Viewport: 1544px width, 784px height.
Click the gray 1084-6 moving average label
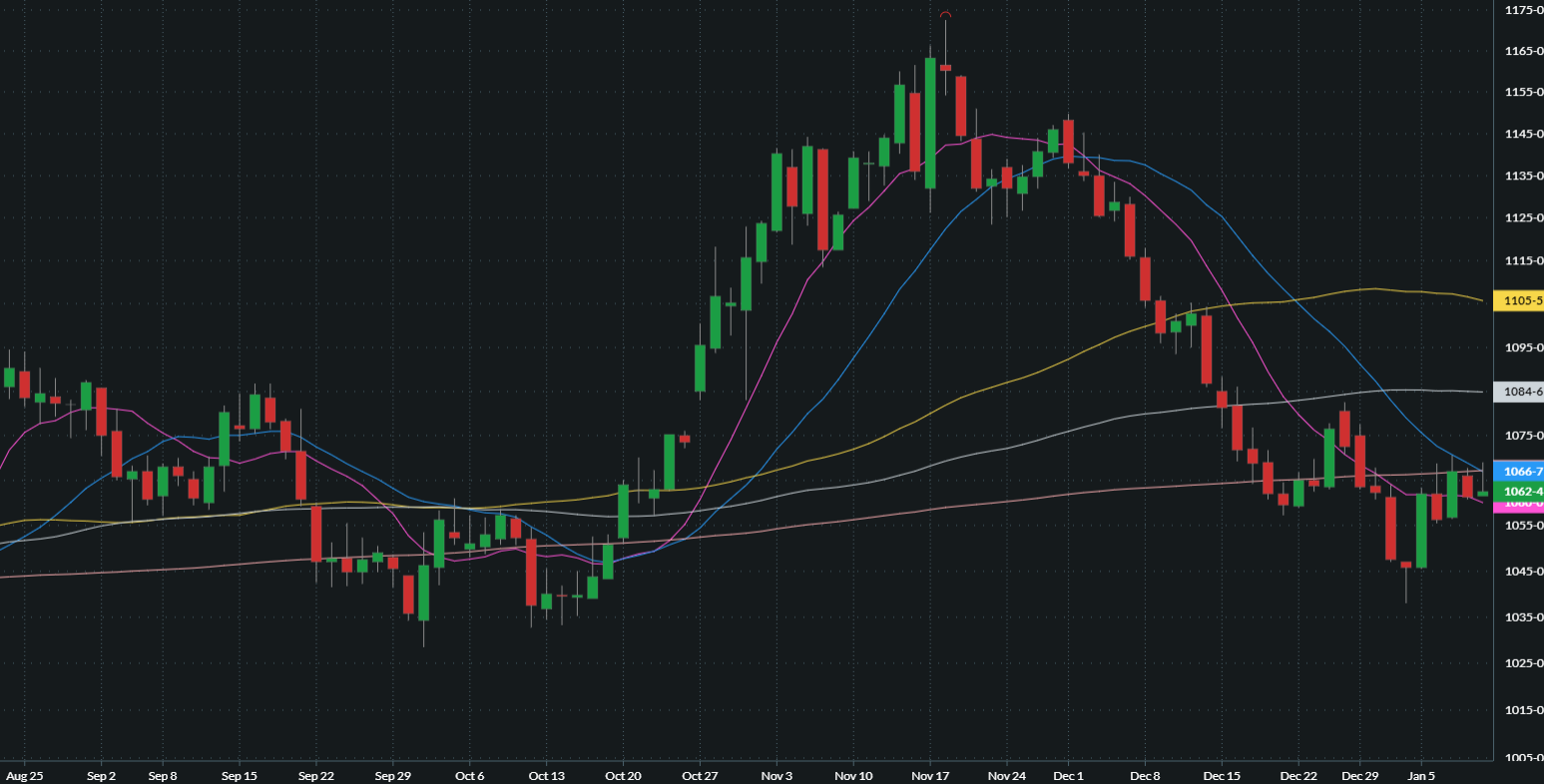point(1518,392)
